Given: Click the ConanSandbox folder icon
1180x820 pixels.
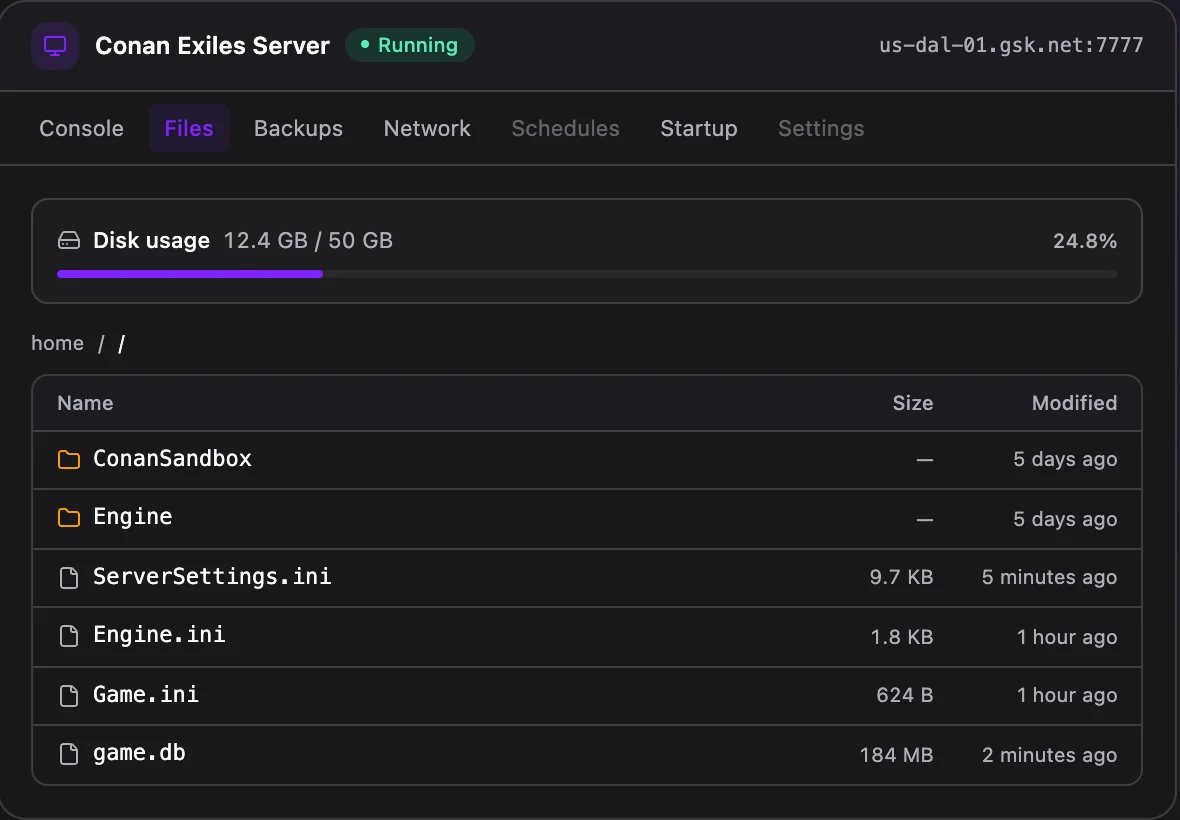Looking at the screenshot, I should point(69,460).
